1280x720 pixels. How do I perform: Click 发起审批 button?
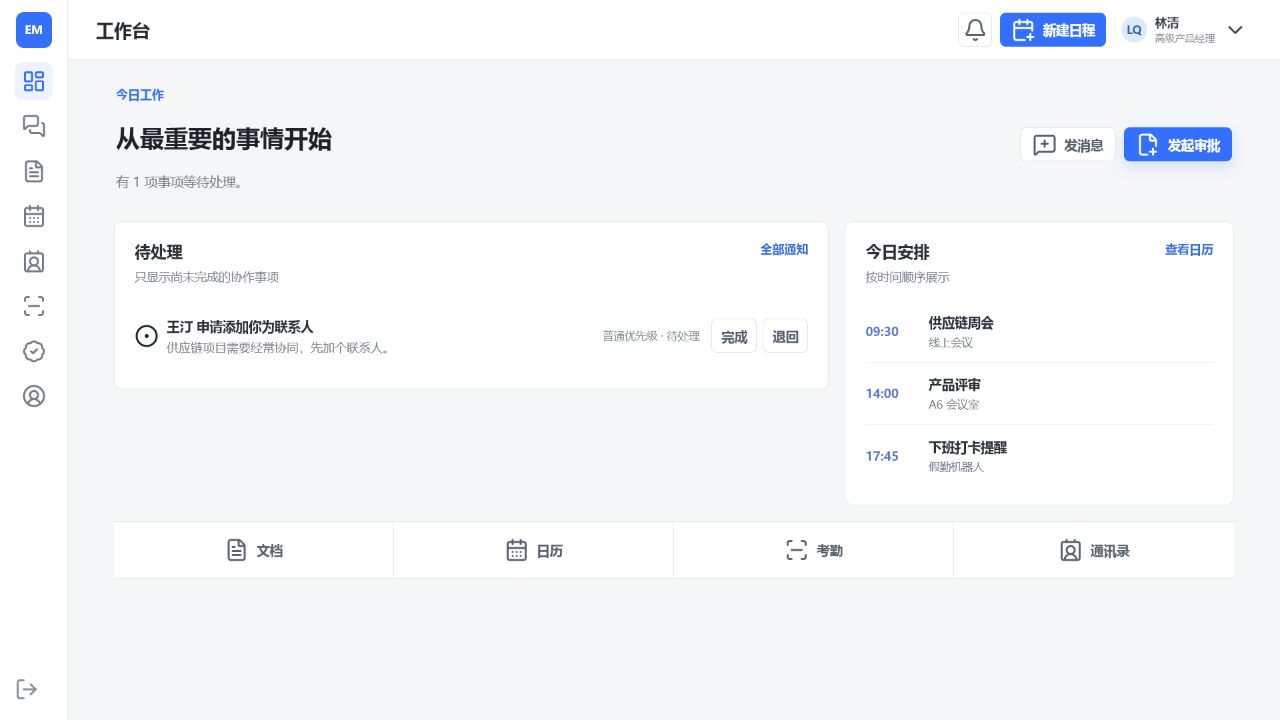tap(1178, 145)
